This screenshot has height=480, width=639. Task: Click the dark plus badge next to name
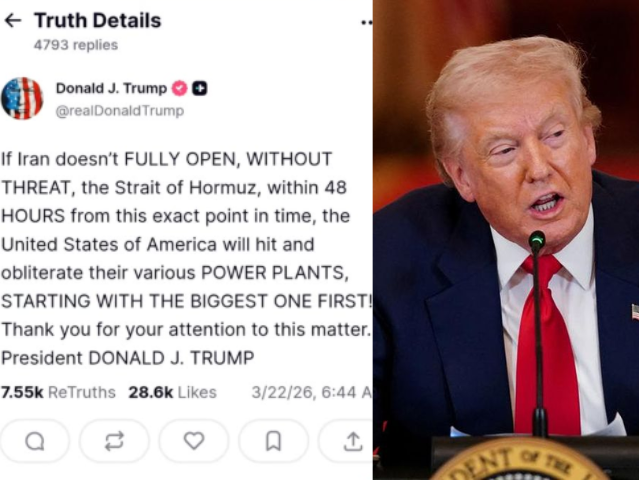199,88
